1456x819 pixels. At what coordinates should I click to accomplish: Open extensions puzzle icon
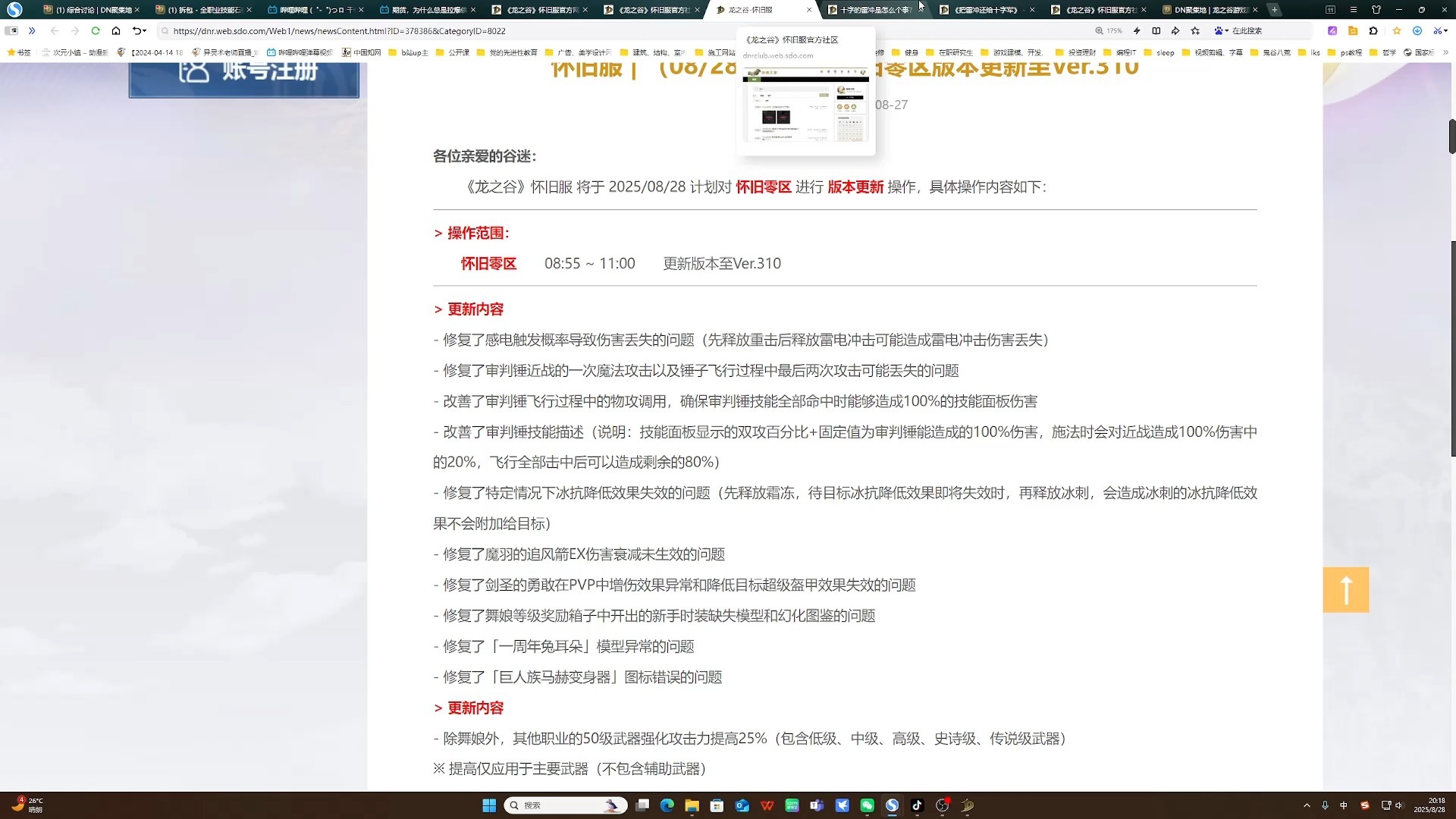pos(1373,31)
